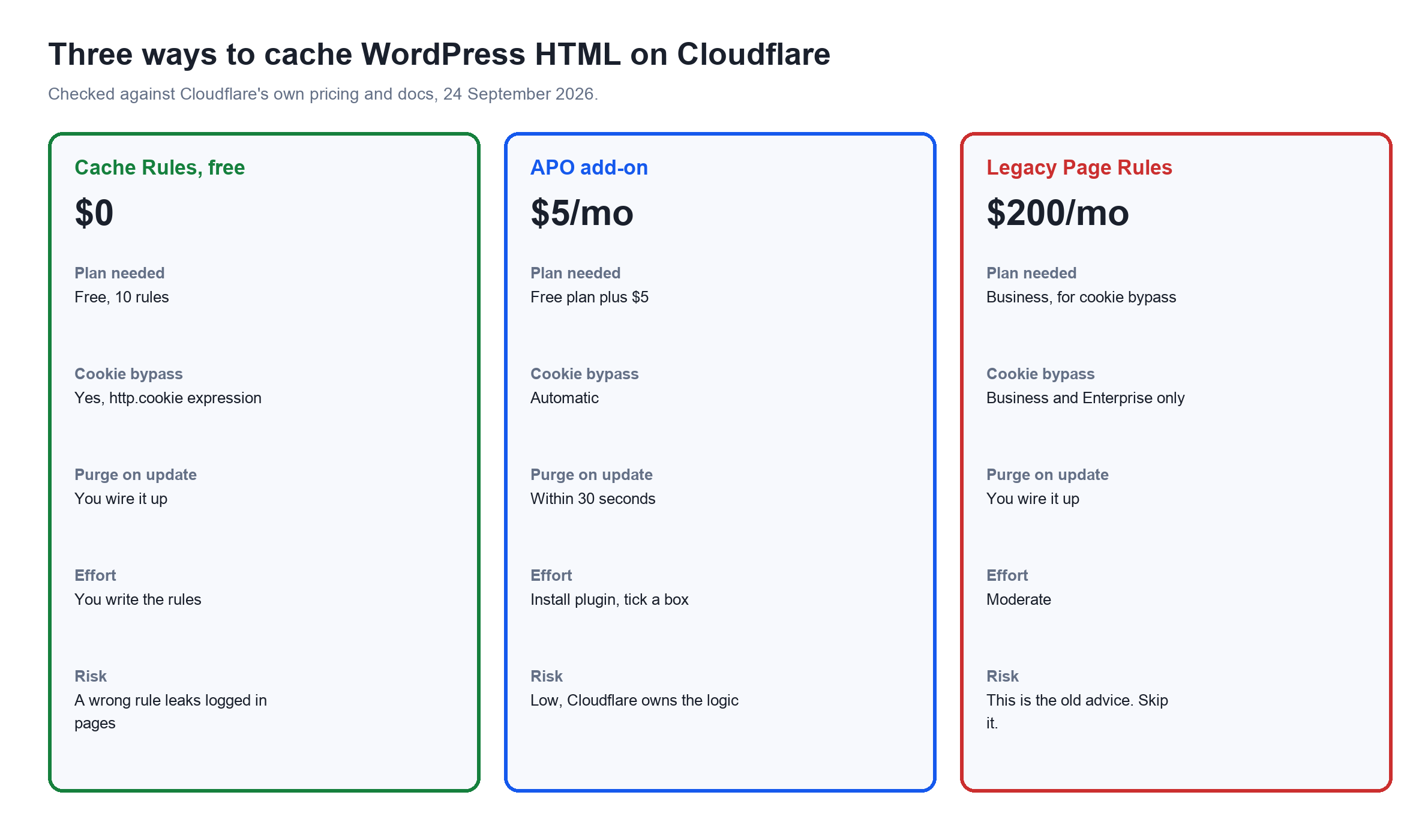Click 'Business, for cookie bypass' value
The height and width of the screenshot is (840, 1416).
coord(1081,297)
